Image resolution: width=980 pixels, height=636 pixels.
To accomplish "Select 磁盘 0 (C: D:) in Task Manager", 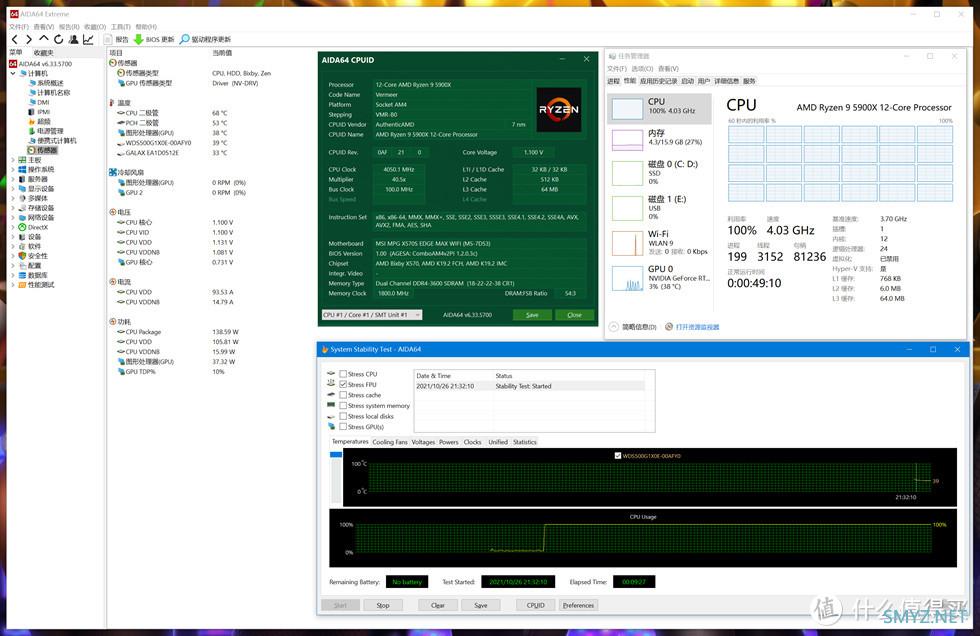I will pyautogui.click(x=659, y=172).
